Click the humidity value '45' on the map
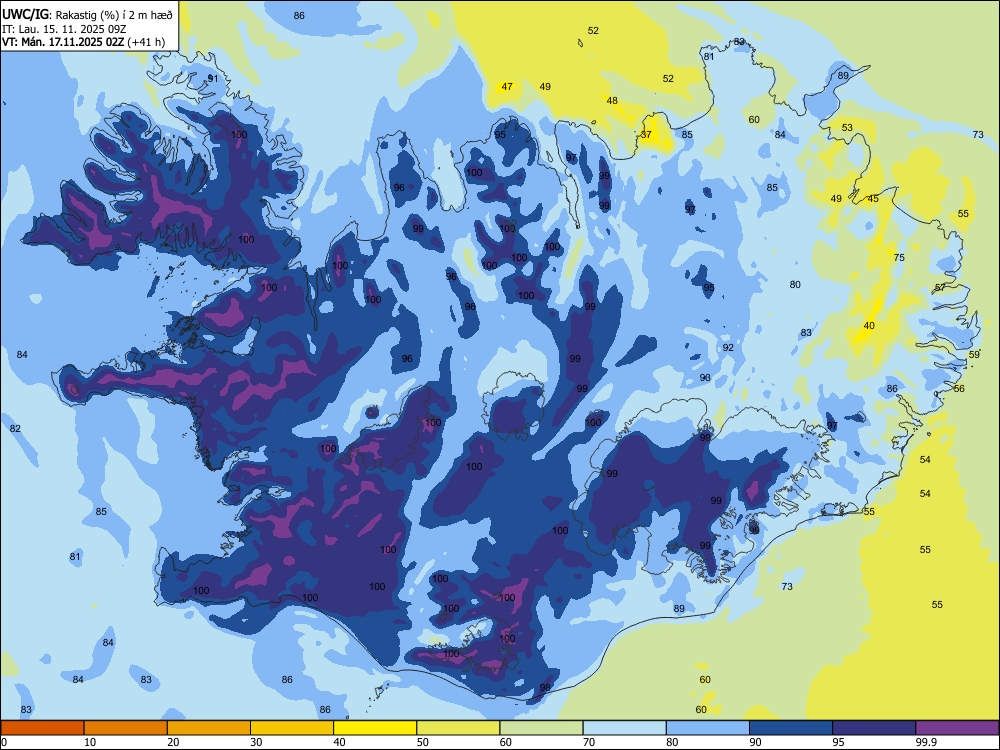Screen dimensions: 1000x750 tap(873, 199)
